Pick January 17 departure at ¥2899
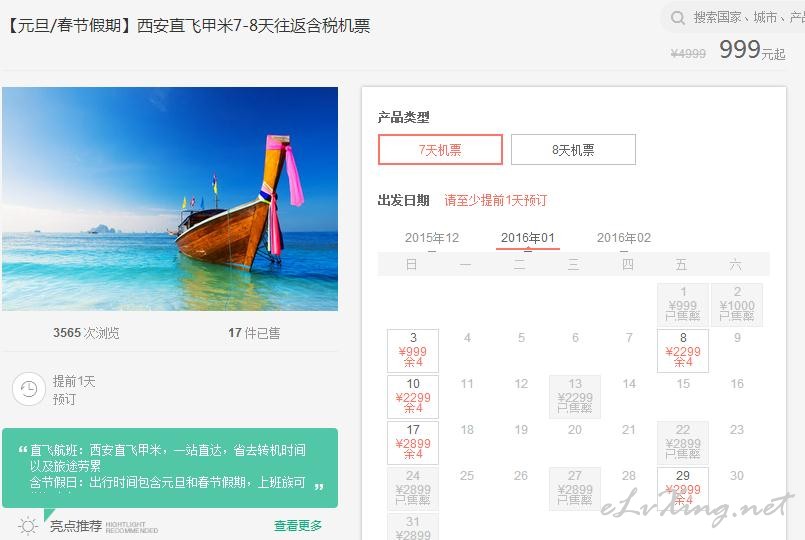The height and width of the screenshot is (540, 805). point(413,442)
